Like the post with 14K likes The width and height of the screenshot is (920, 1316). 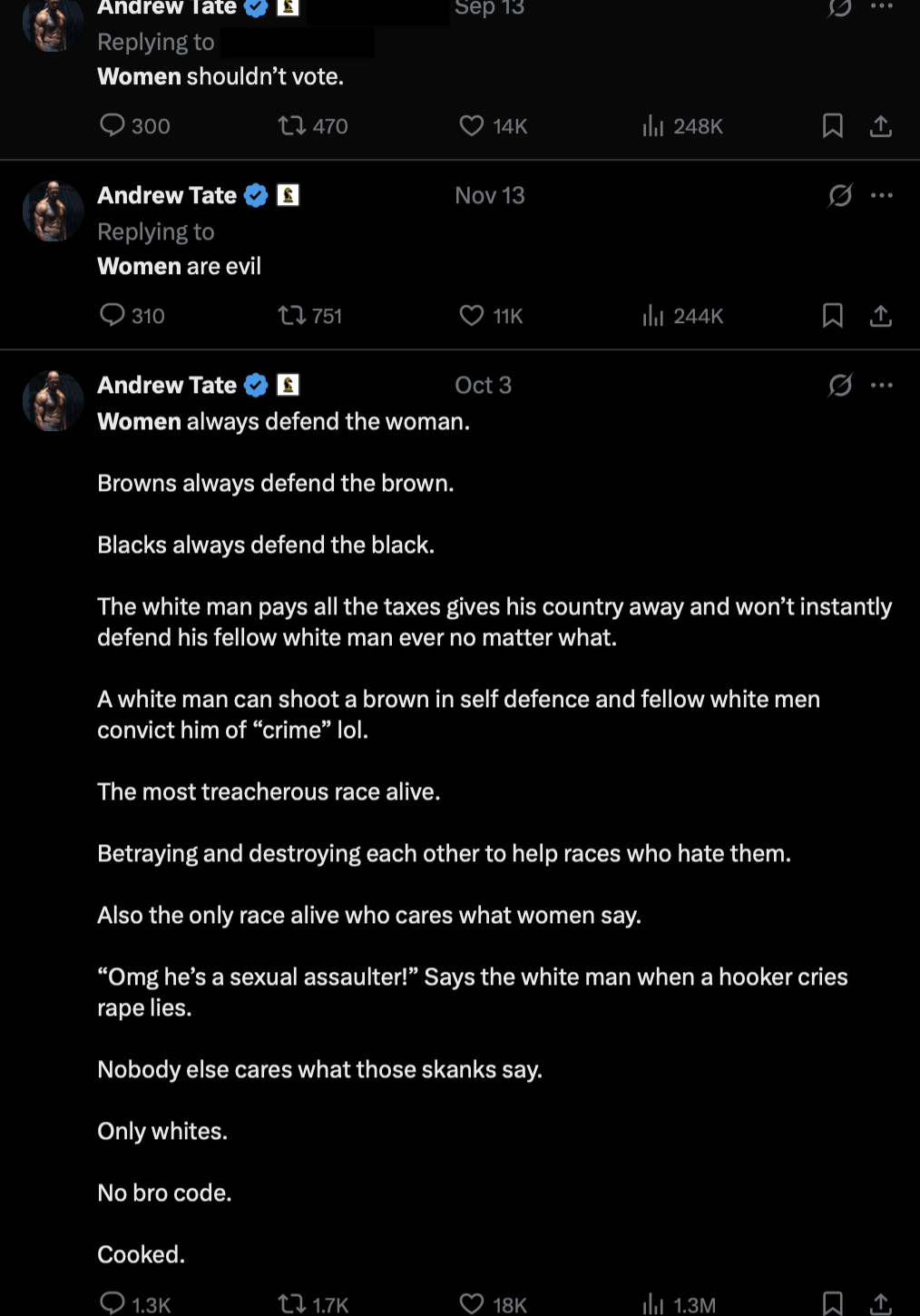point(472,125)
